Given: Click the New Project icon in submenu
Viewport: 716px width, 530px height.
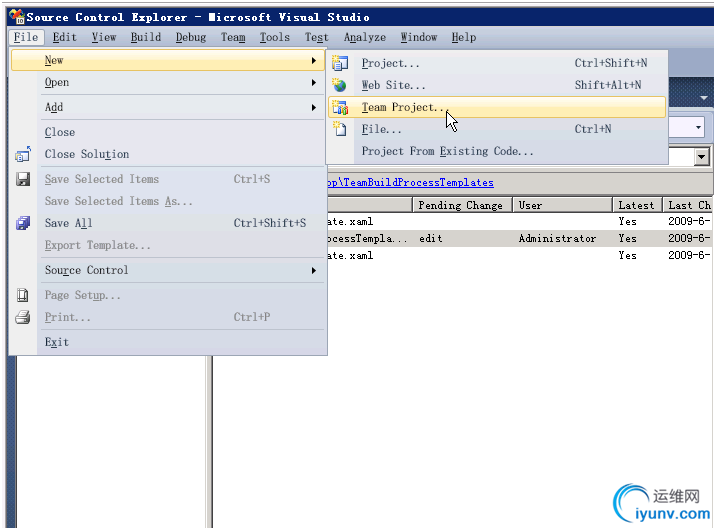Looking at the screenshot, I should [339, 63].
